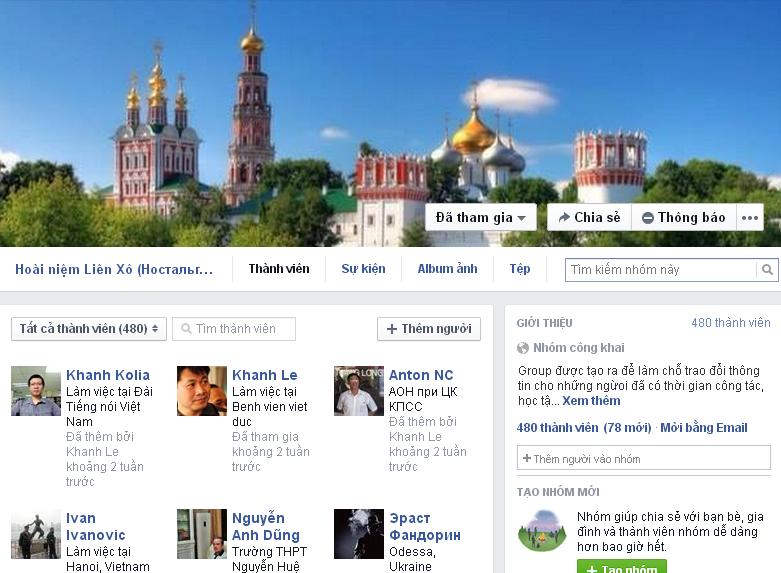The height and width of the screenshot is (573, 781).
Task: Click Эраст Фандорин's profile photo
Action: [359, 534]
